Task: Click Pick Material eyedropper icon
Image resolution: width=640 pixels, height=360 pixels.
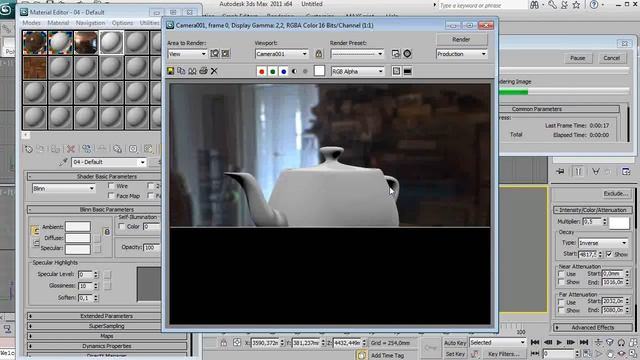Action: pos(63,162)
